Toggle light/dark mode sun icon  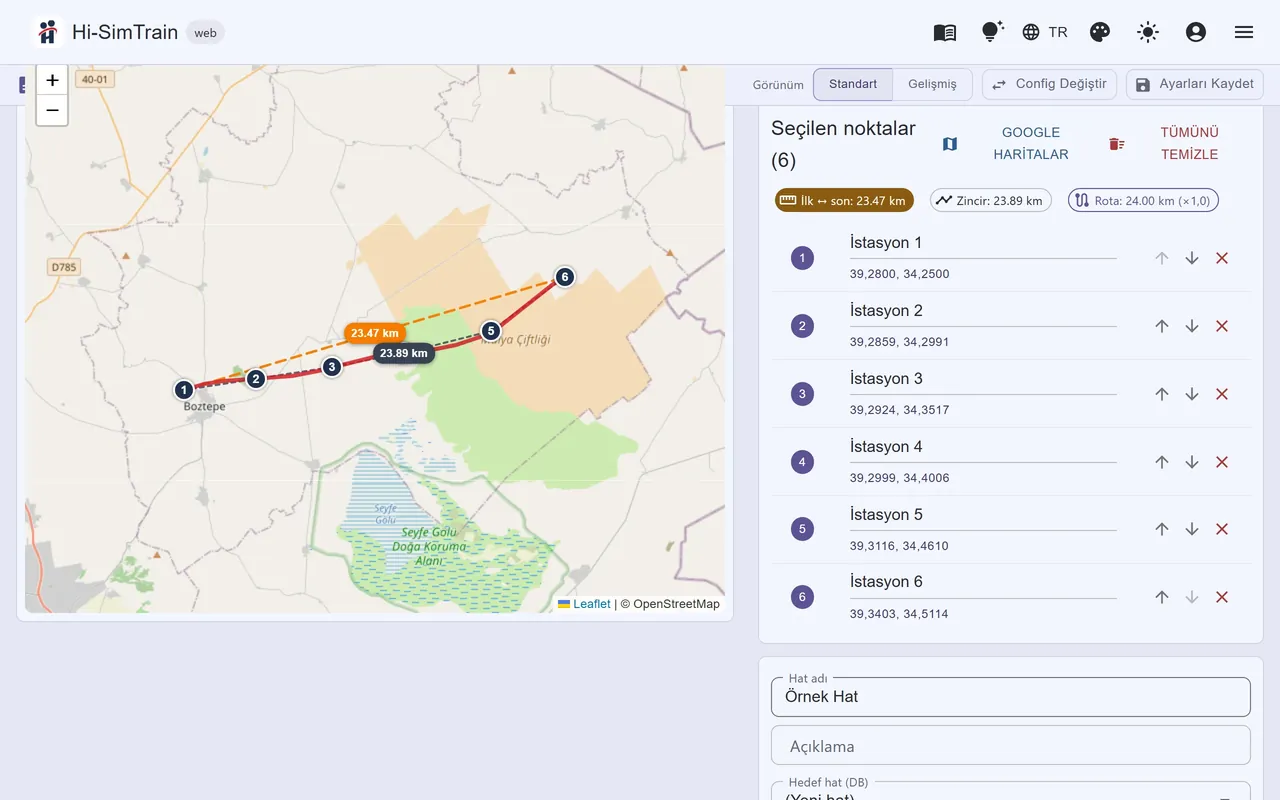click(x=1148, y=32)
